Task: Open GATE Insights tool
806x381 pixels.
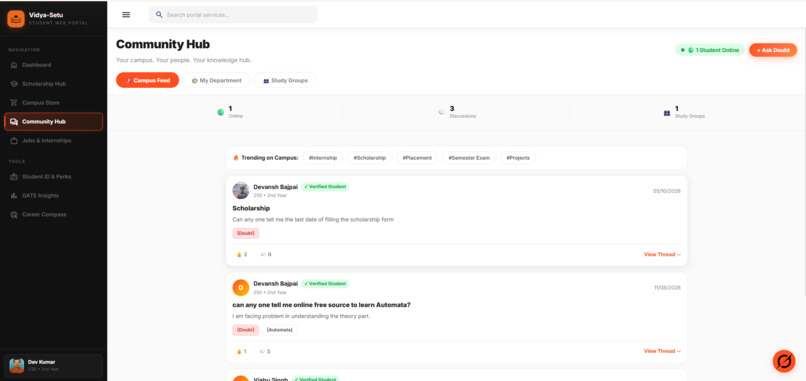Action: coord(53,196)
